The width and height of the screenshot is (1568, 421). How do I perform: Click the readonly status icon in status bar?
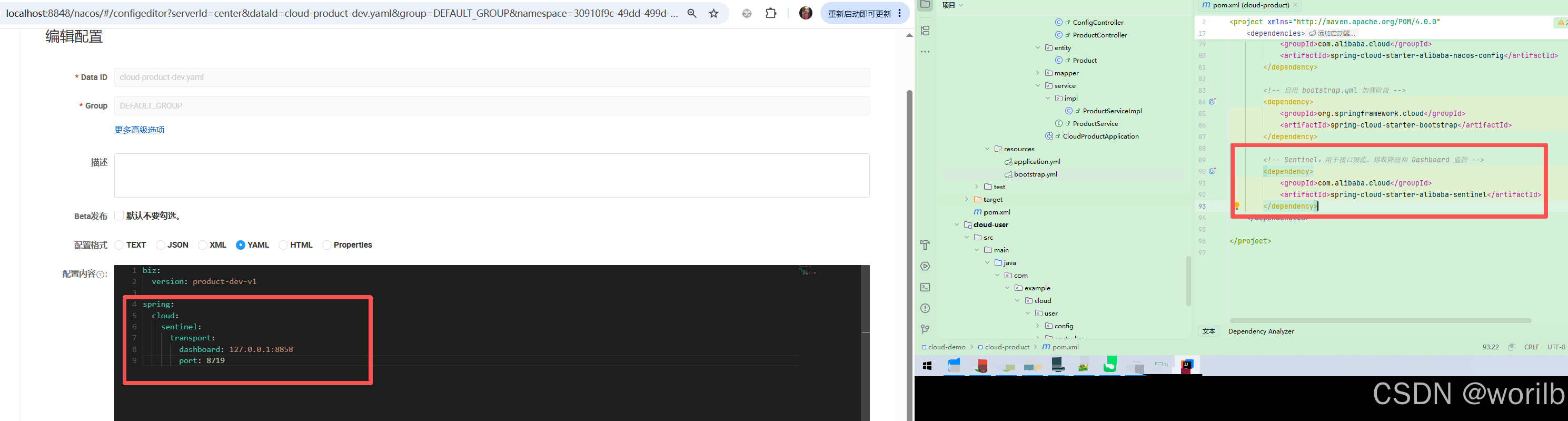[x=1511, y=347]
